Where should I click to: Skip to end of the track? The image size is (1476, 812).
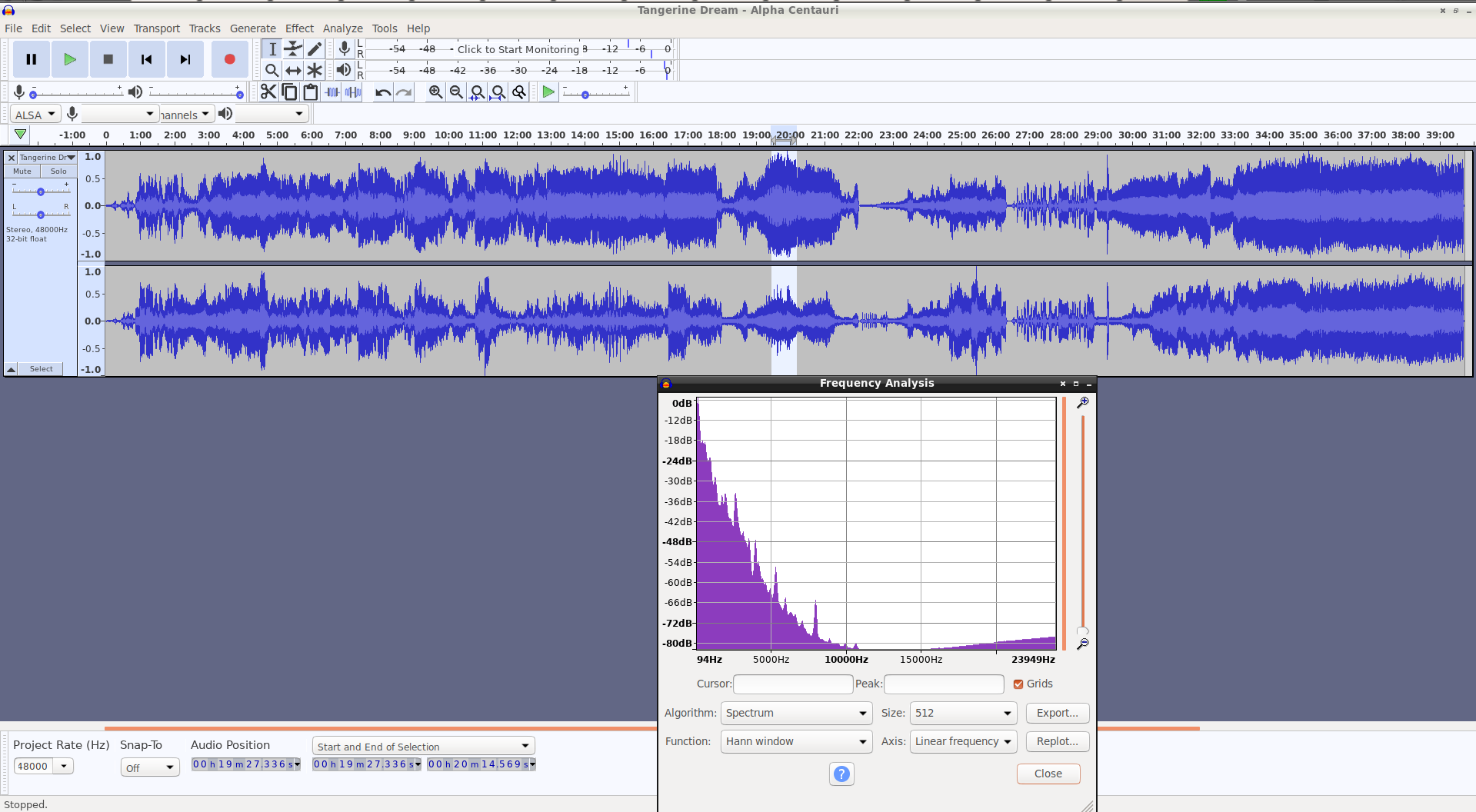point(185,59)
